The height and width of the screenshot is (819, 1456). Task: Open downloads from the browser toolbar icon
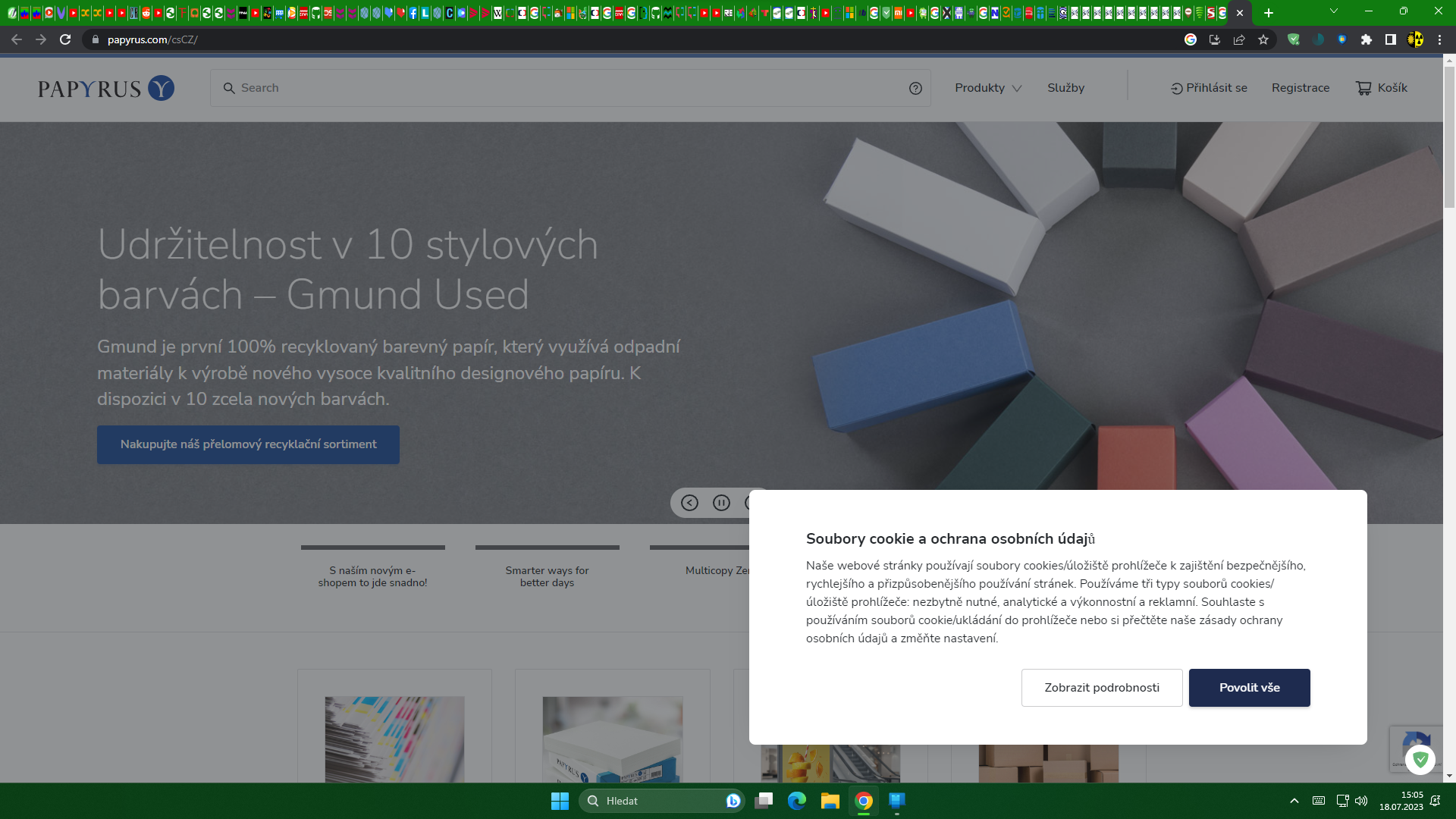[1216, 39]
